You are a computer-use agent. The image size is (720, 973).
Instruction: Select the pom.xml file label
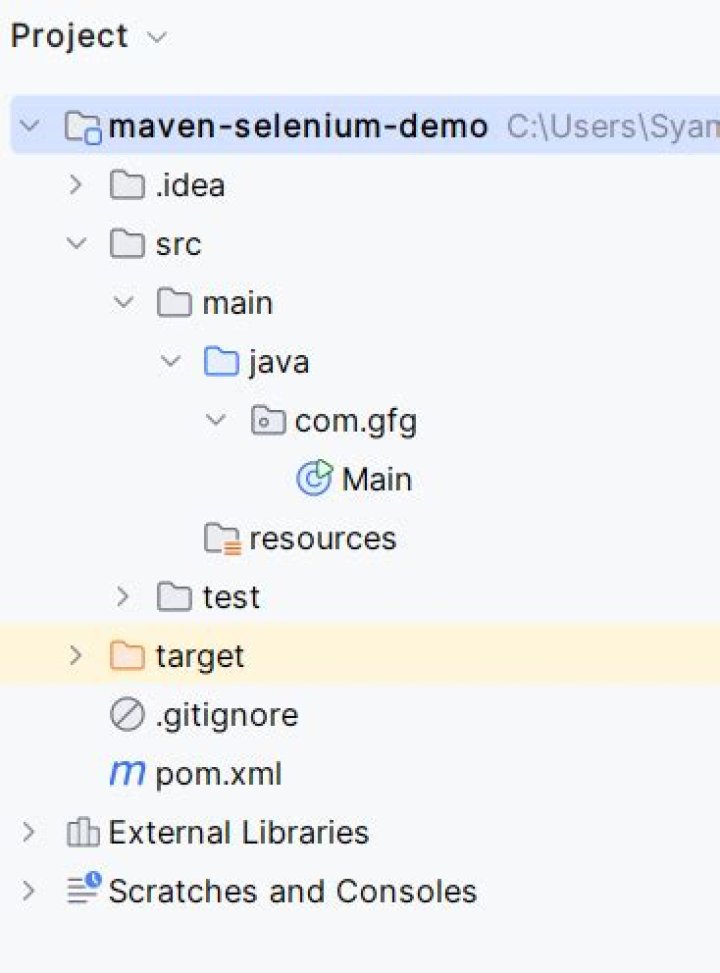218,774
